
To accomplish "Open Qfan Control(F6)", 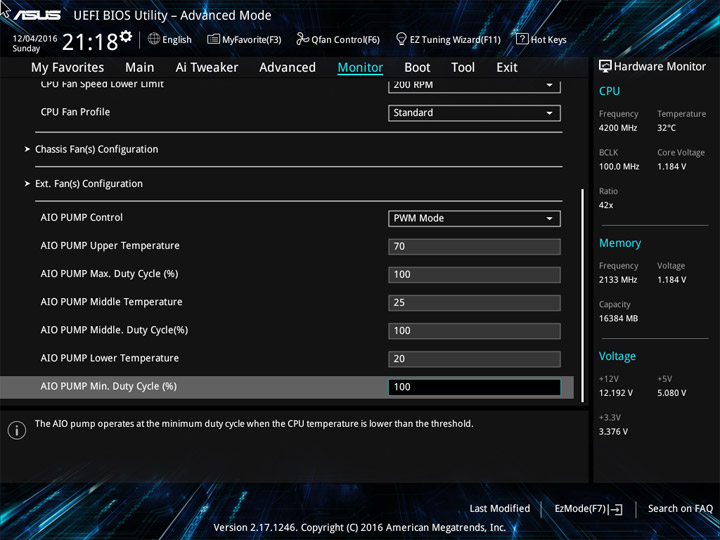I will click(338, 39).
